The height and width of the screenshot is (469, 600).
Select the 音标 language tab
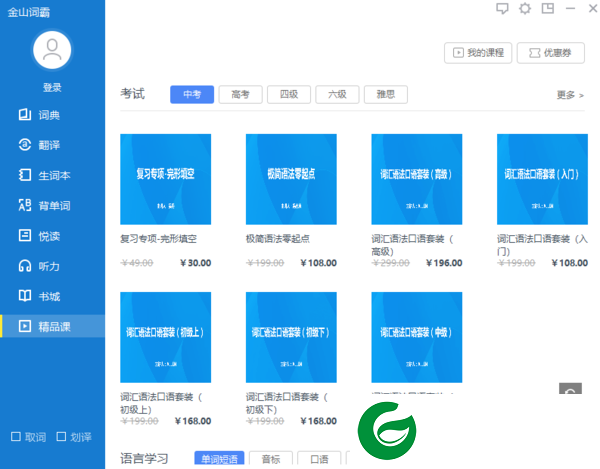pyautogui.click(x=271, y=458)
